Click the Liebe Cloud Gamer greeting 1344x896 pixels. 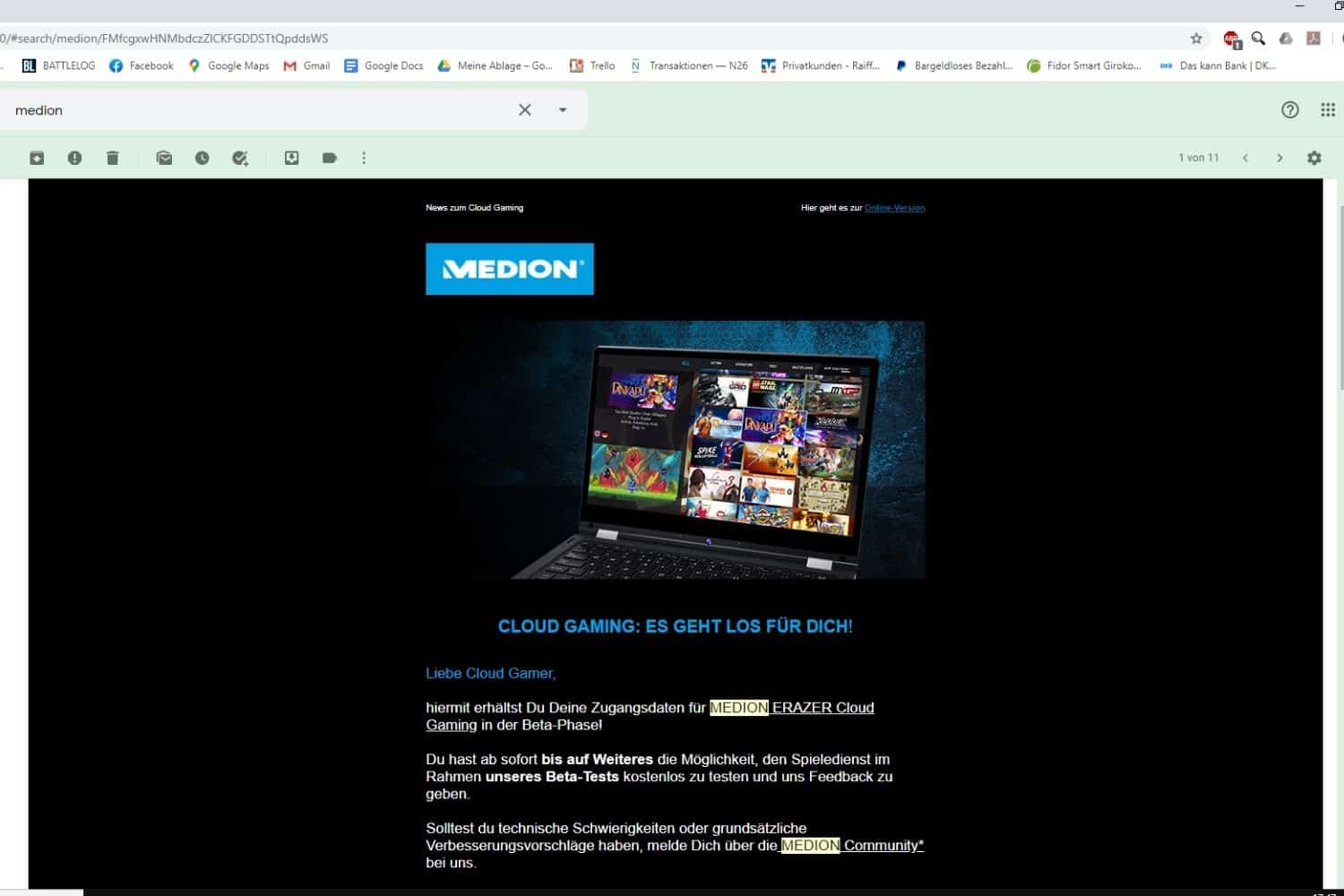tap(490, 673)
